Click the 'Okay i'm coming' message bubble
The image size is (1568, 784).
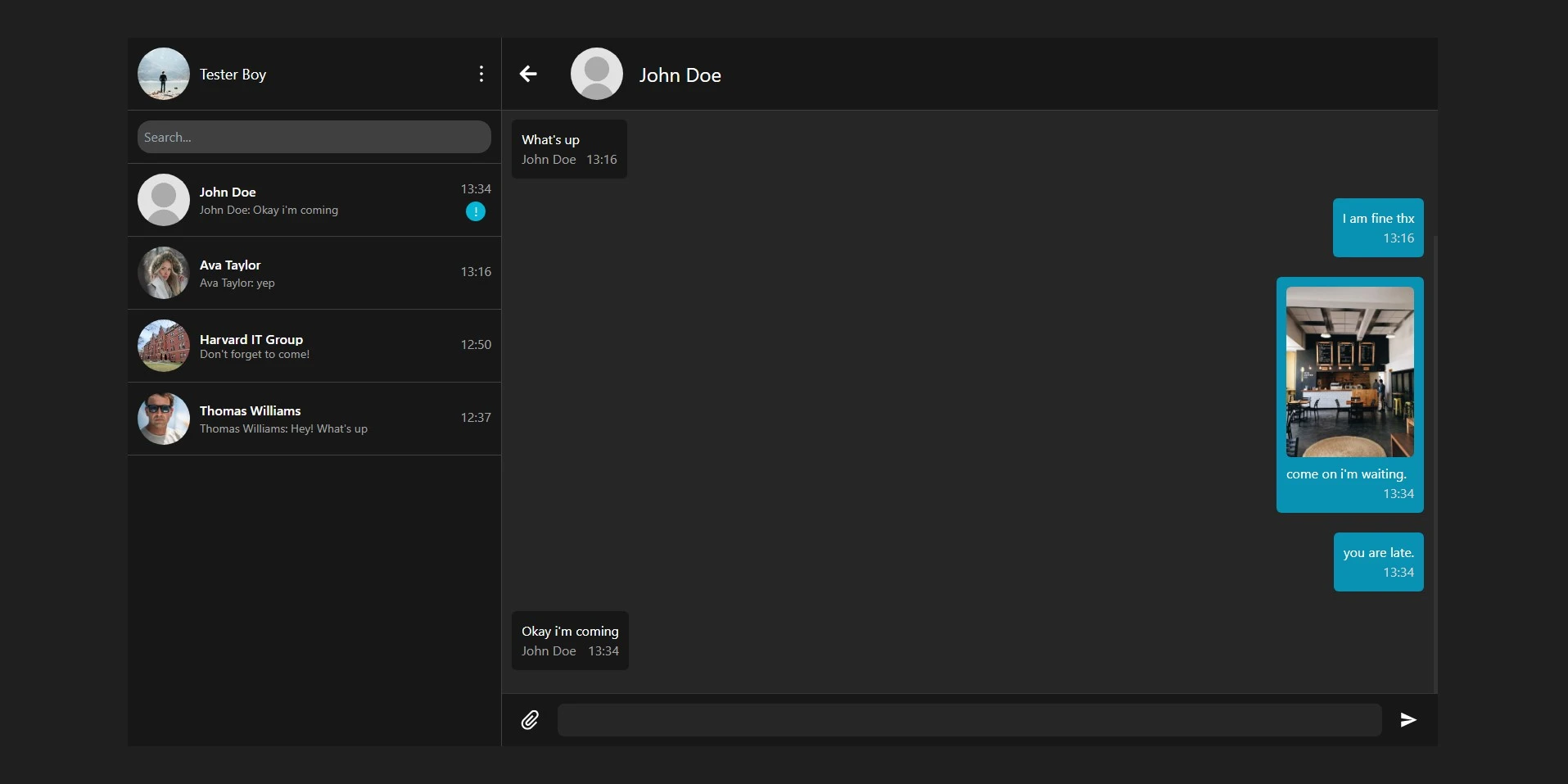point(569,640)
